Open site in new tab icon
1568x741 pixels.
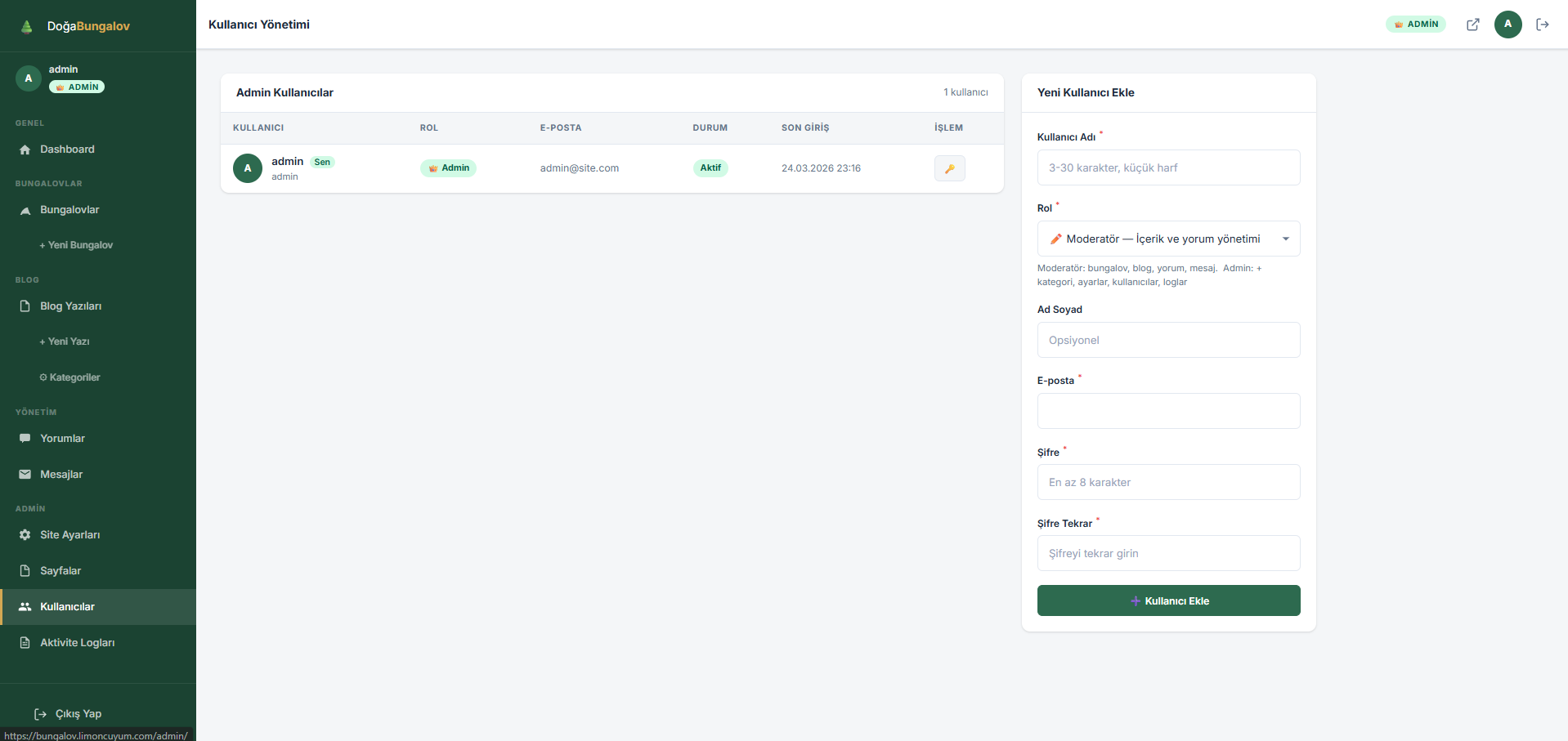point(1472,25)
